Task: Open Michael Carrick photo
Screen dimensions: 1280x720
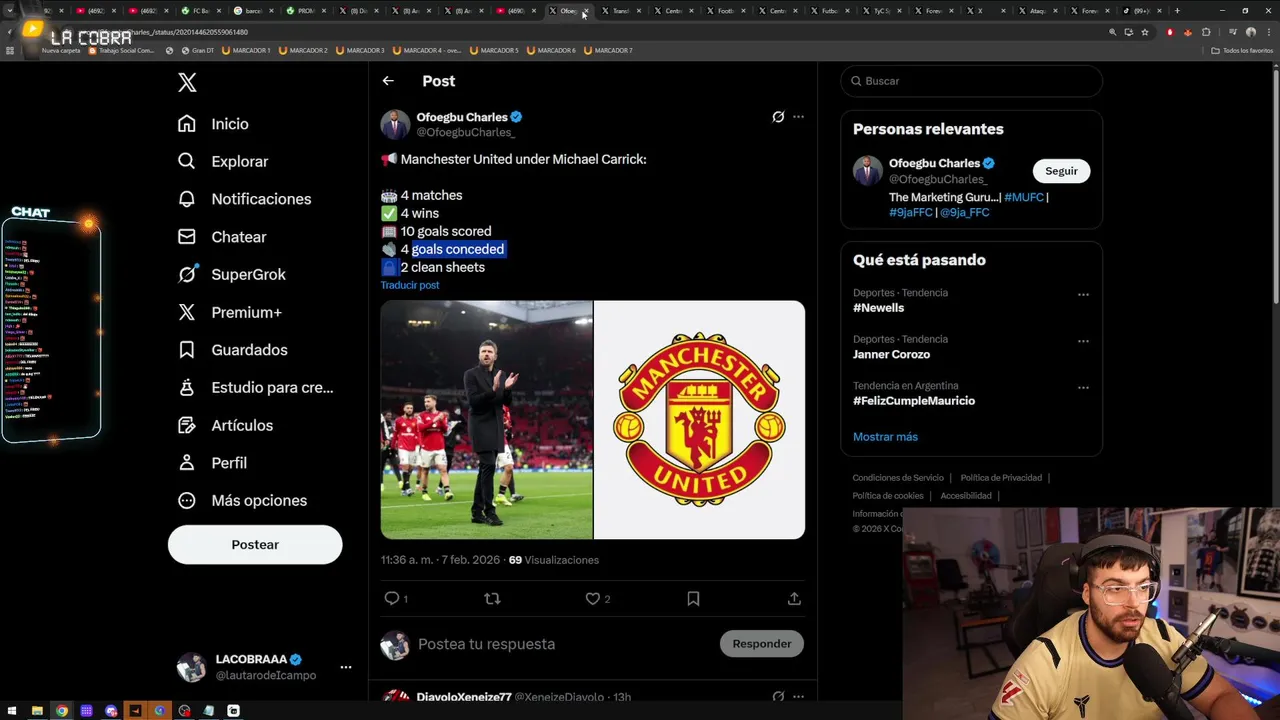Action: pos(486,420)
